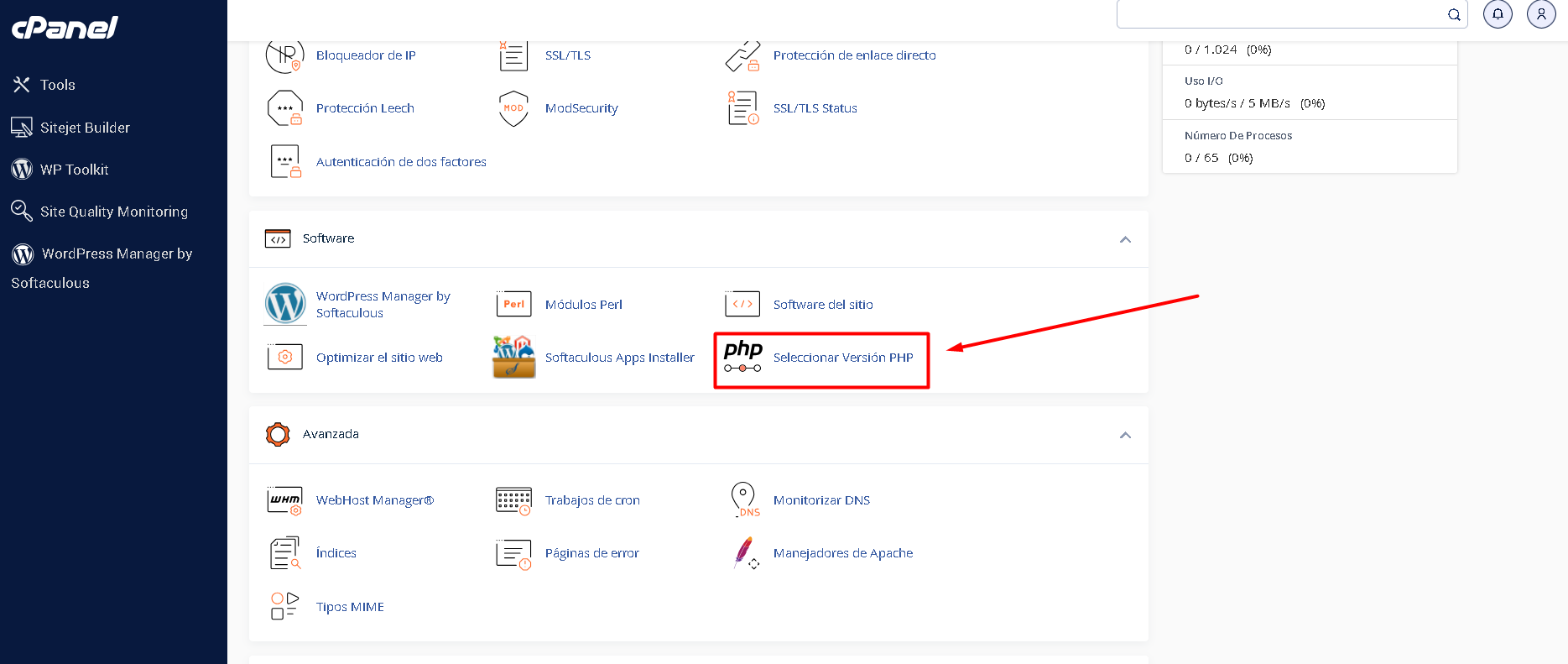Open the ModSecurity shield icon
The height and width of the screenshot is (664, 1568).
513,108
